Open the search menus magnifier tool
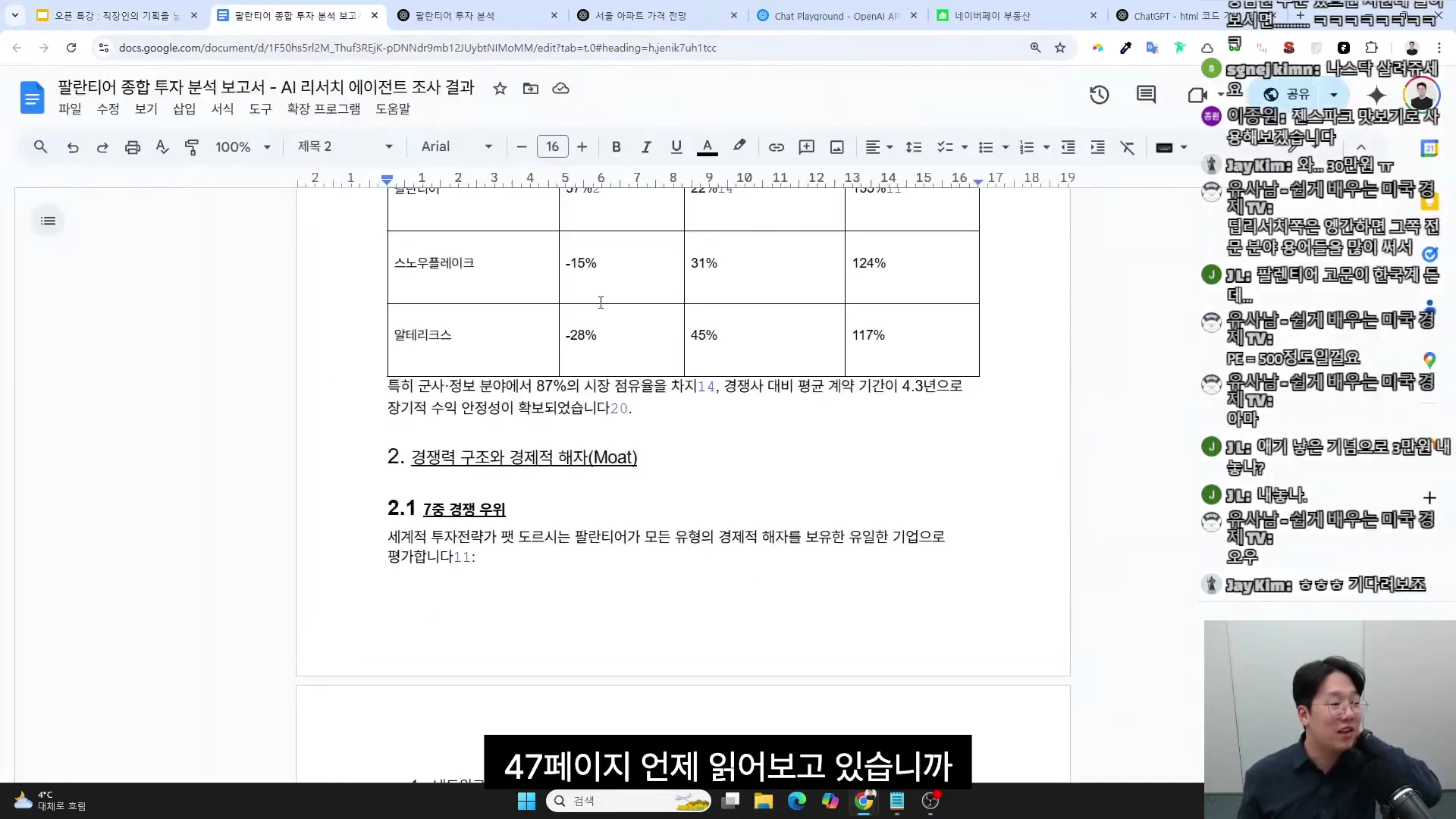This screenshot has width=1456, height=819. point(41,147)
